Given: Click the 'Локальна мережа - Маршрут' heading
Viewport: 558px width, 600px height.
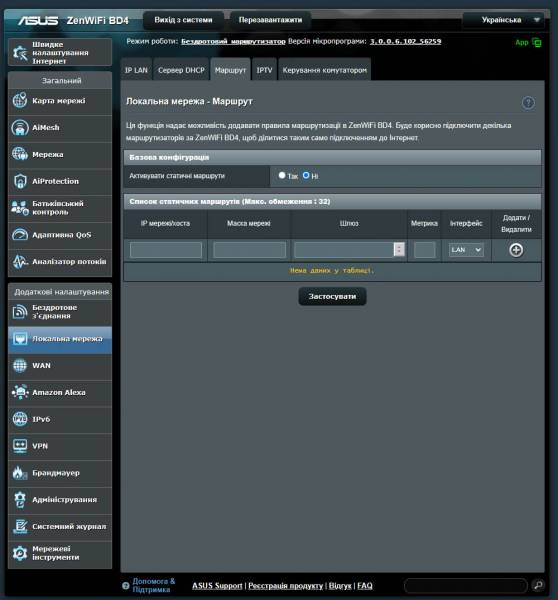Looking at the screenshot, I should pyautogui.click(x=189, y=101).
